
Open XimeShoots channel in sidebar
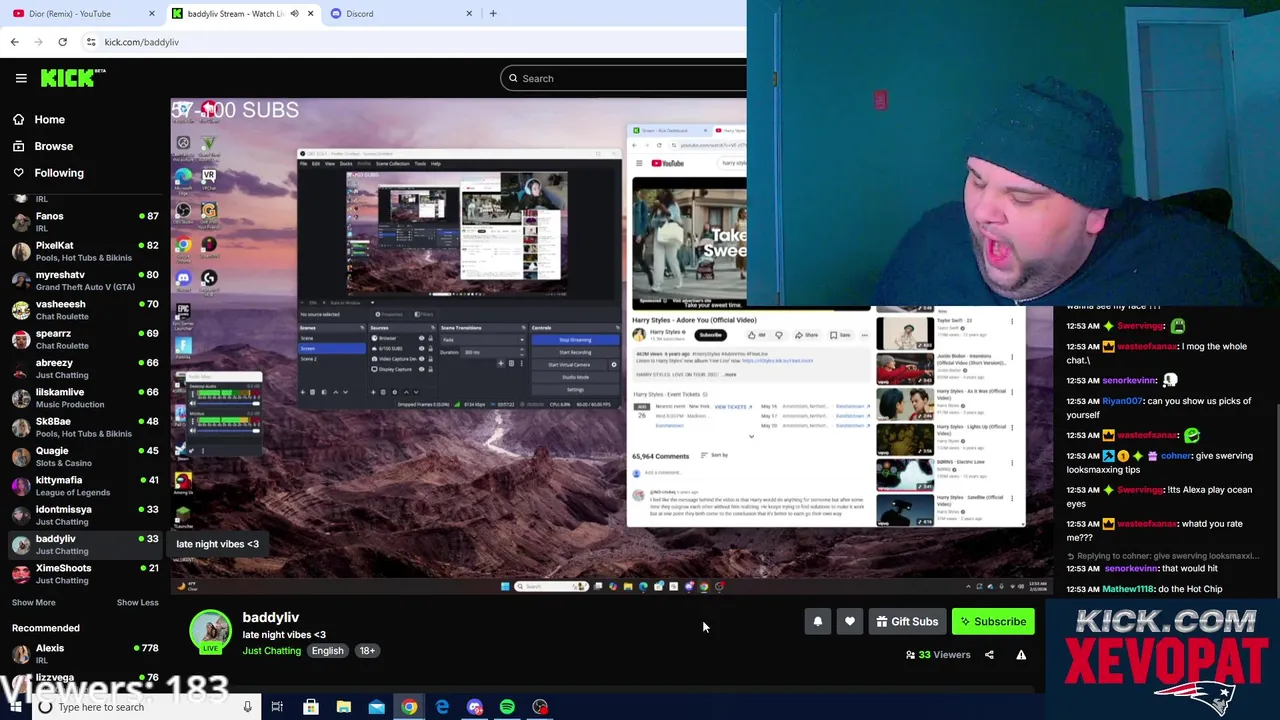[85, 574]
